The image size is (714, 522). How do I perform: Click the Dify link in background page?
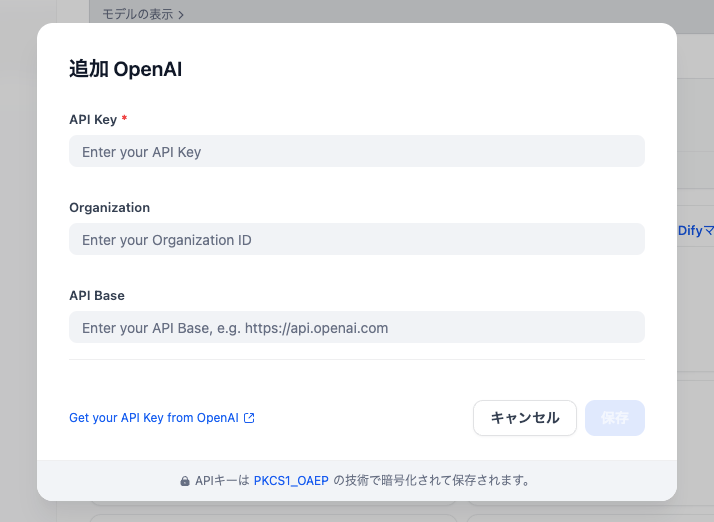pos(695,230)
